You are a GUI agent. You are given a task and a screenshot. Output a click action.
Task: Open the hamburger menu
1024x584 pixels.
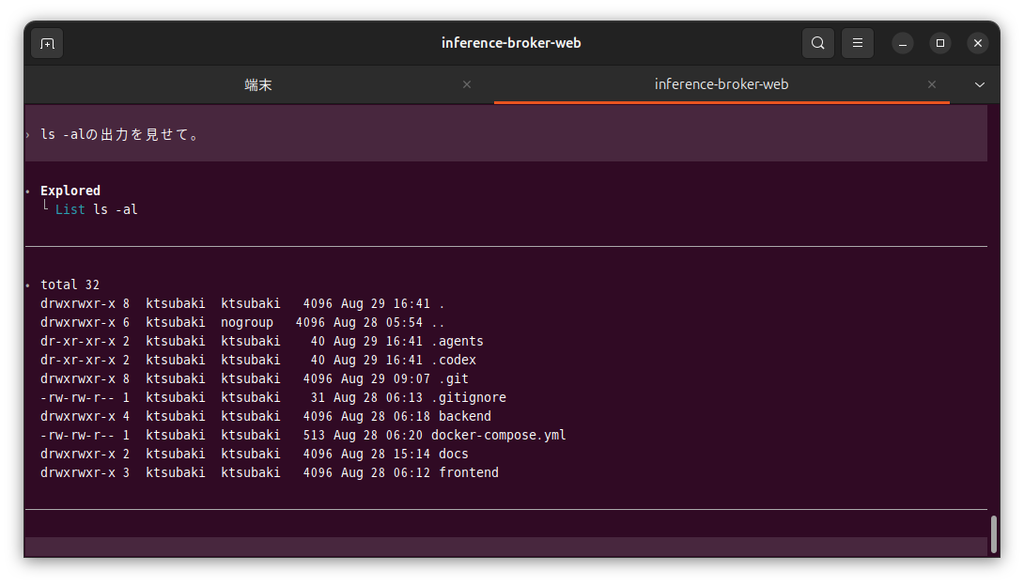click(x=857, y=43)
